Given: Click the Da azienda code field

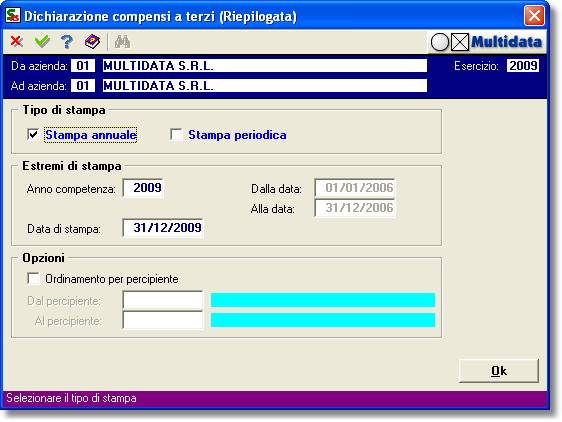Looking at the screenshot, I should click(83, 66).
